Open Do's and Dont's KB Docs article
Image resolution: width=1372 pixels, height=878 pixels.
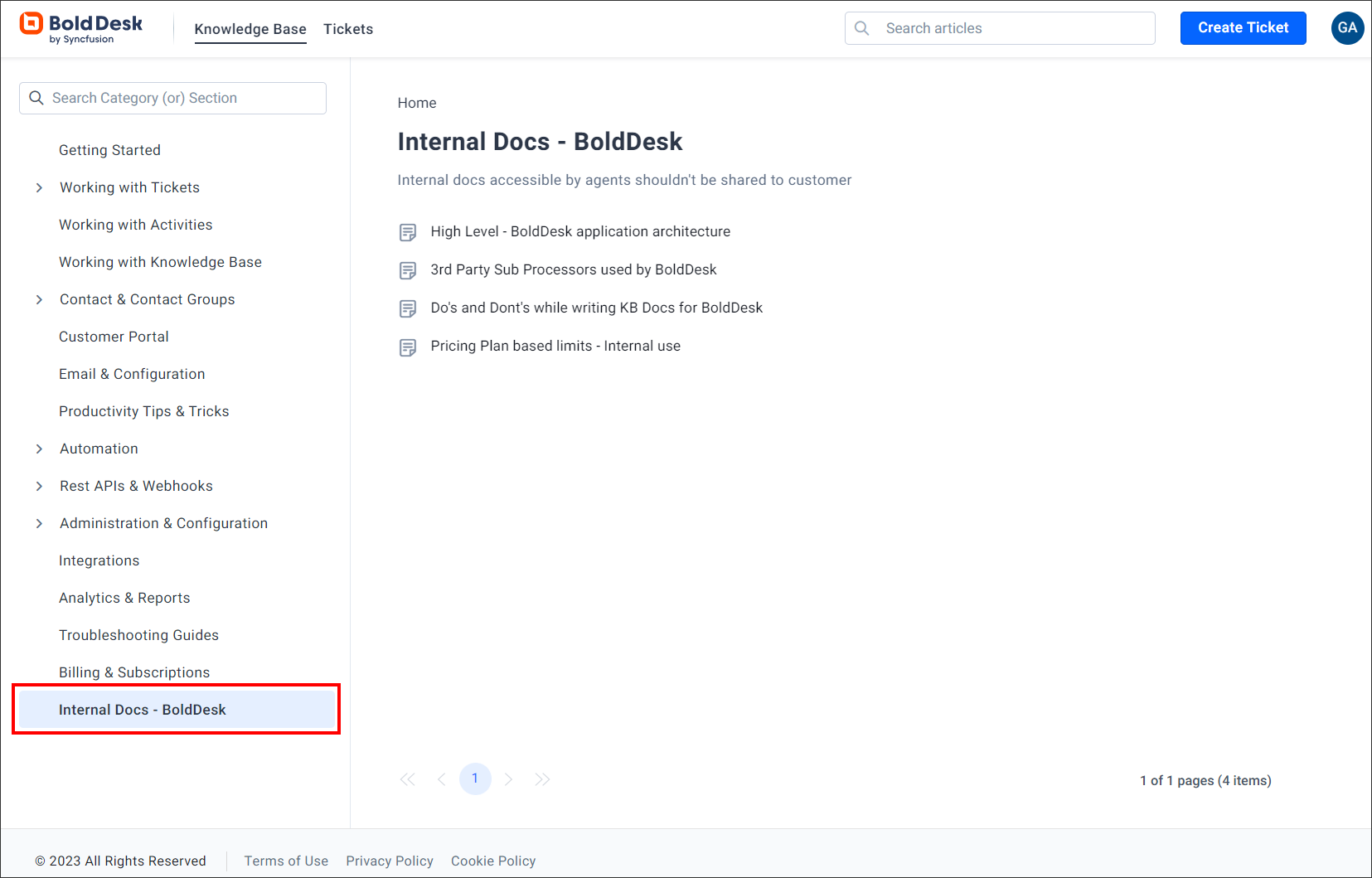pos(597,308)
